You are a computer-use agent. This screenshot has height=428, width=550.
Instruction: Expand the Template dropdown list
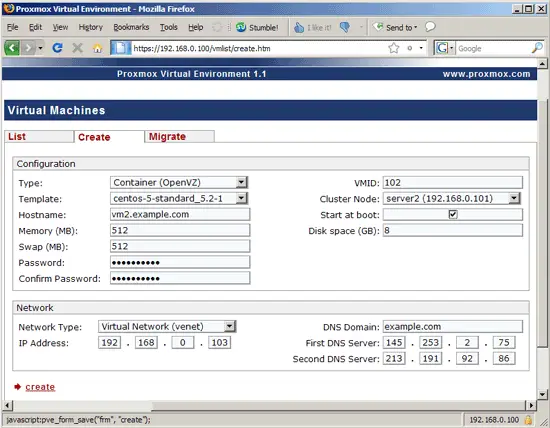coord(179,198)
